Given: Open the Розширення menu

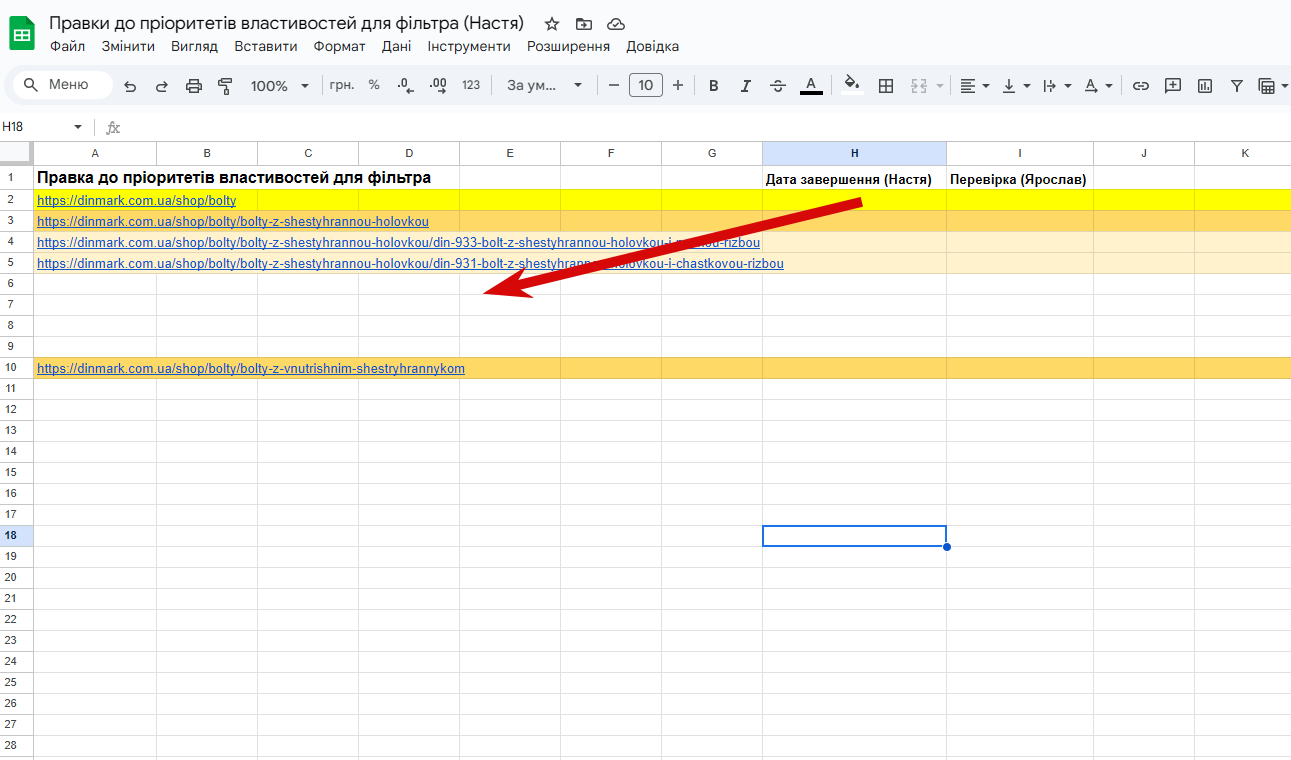Looking at the screenshot, I should [x=568, y=46].
